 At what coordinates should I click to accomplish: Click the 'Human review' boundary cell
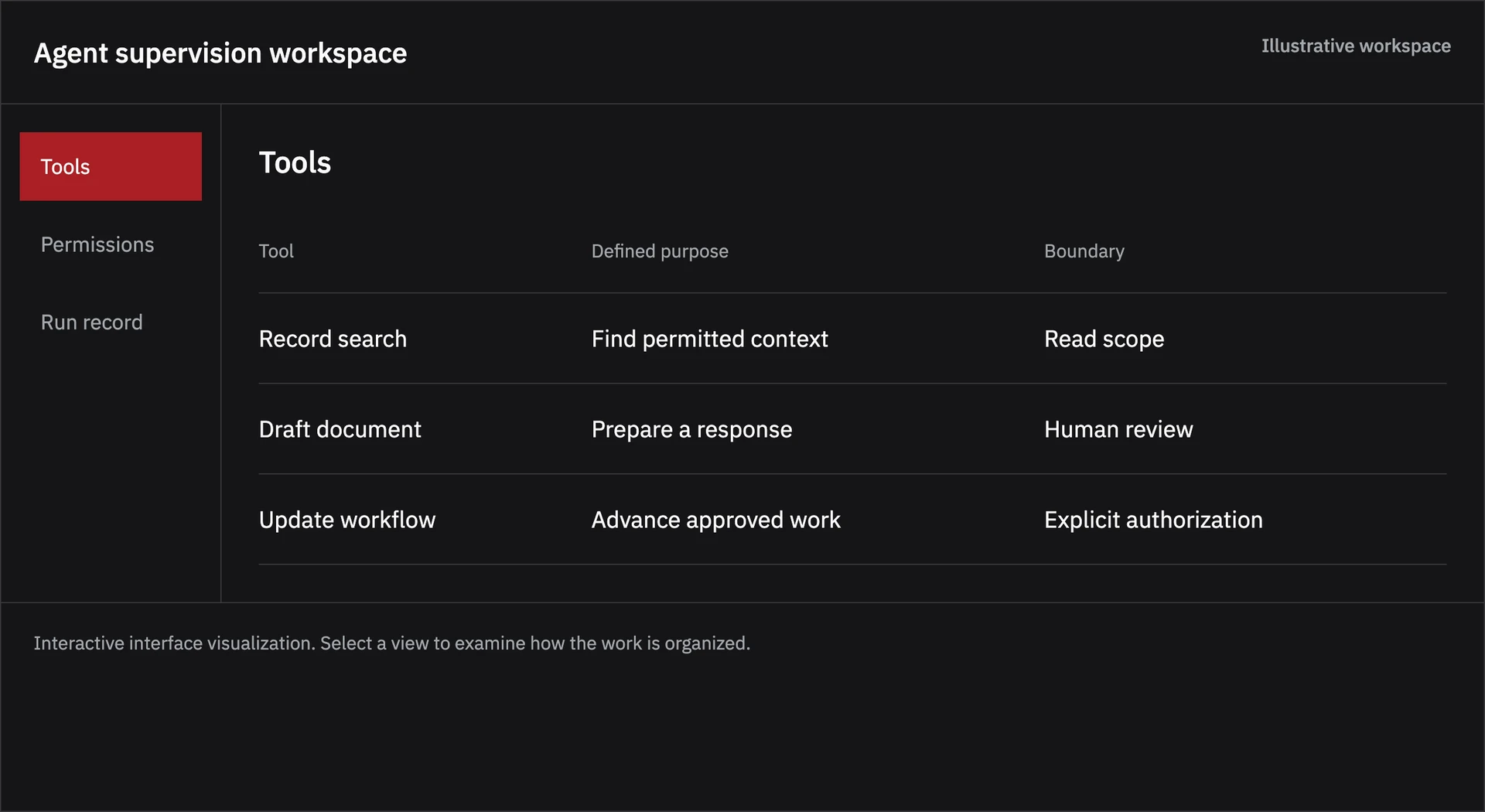(x=1118, y=429)
